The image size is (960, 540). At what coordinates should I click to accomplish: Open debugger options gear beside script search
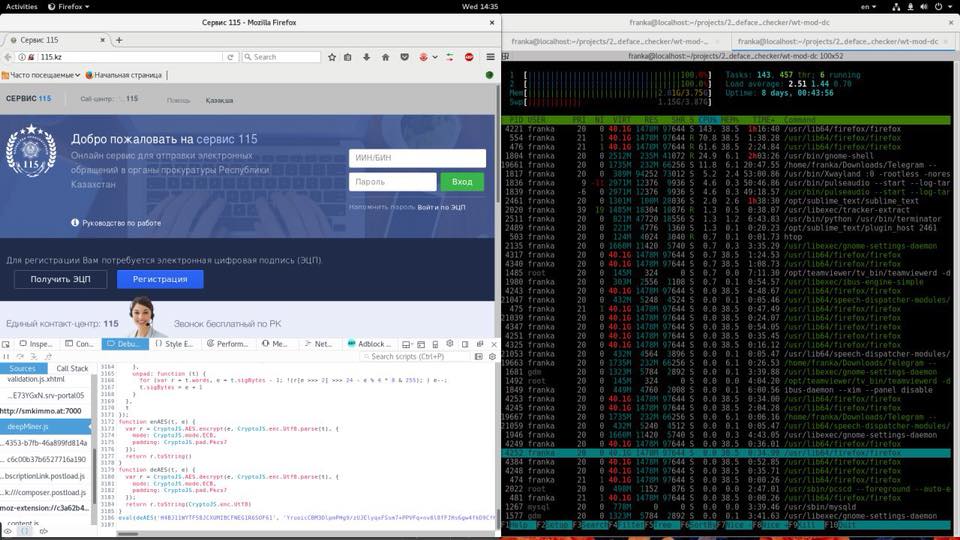pyautogui.click(x=492, y=356)
